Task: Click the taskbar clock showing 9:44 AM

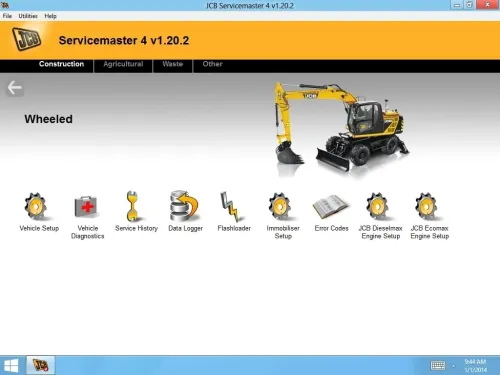Action: (x=476, y=366)
